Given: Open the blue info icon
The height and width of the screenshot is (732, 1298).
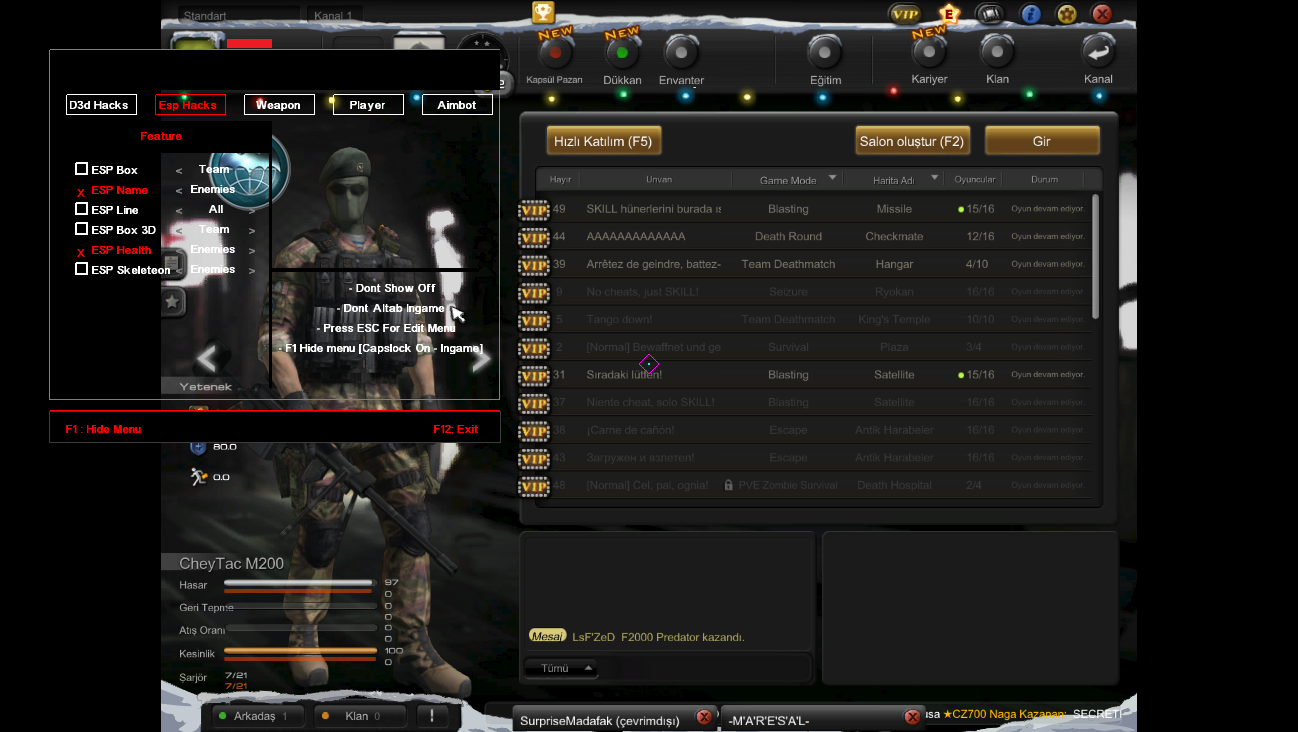Looking at the screenshot, I should pyautogui.click(x=1031, y=14).
